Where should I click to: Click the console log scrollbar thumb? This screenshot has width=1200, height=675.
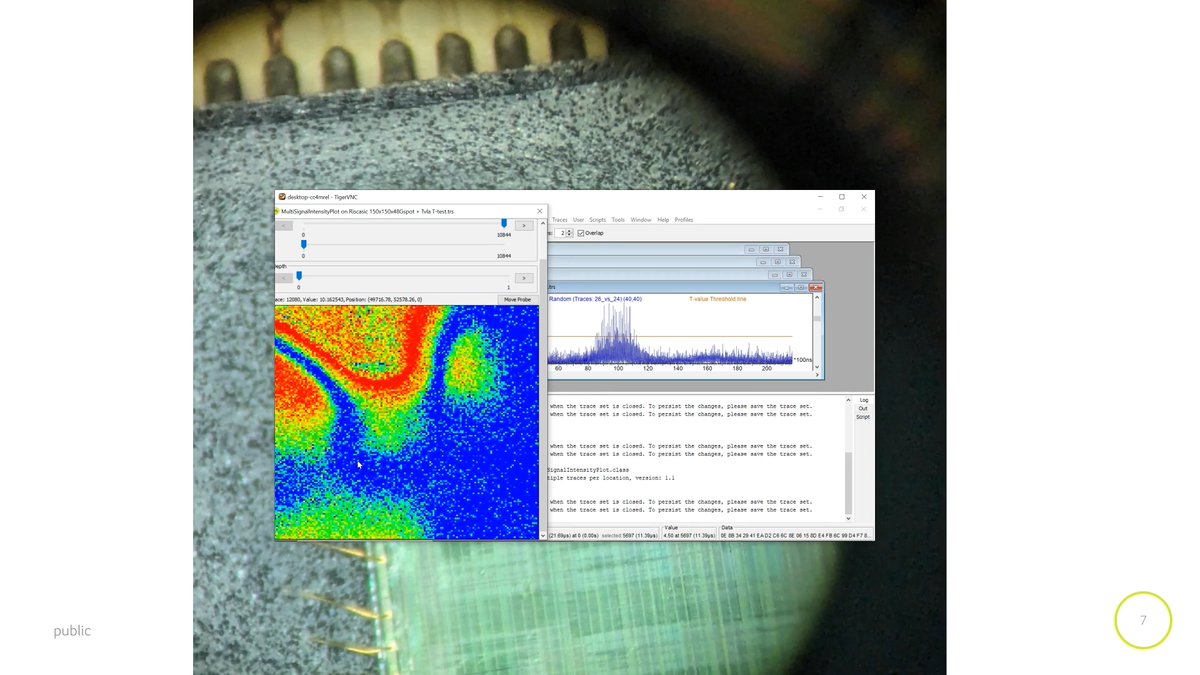click(849, 483)
